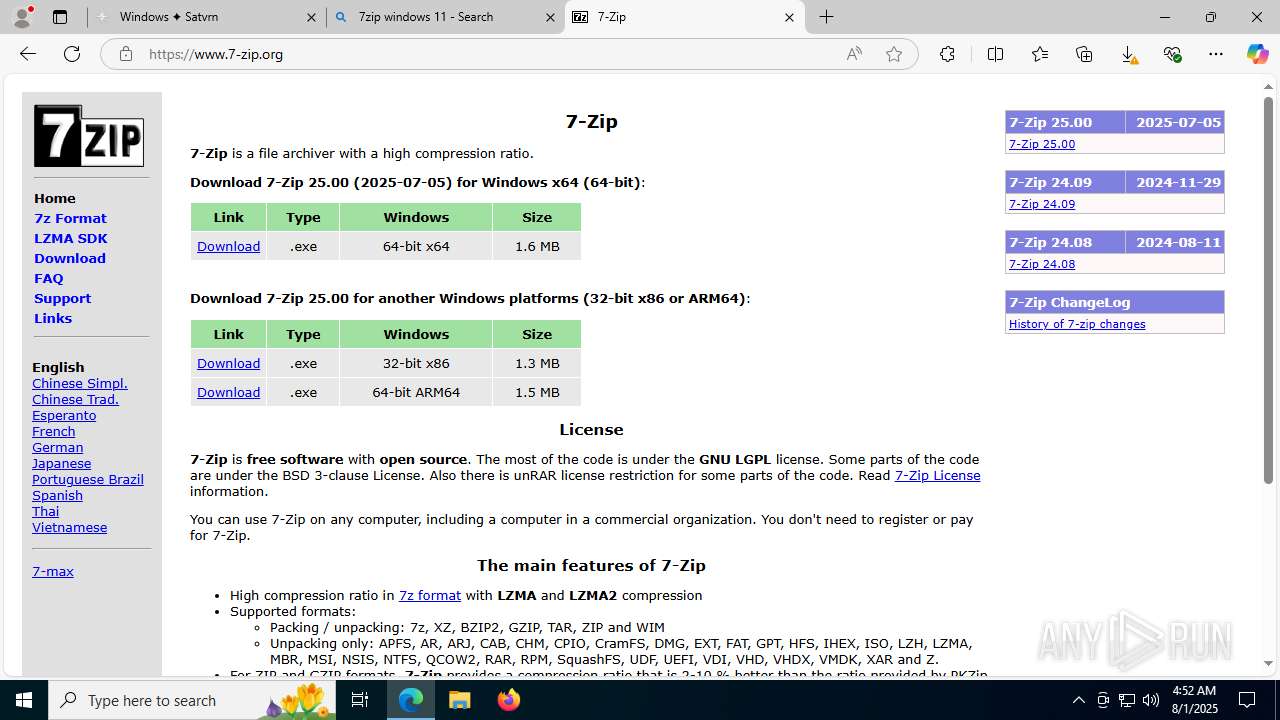Viewport: 1280px width, 720px height.
Task: Reload the 7-zip.org page
Action: [72, 54]
